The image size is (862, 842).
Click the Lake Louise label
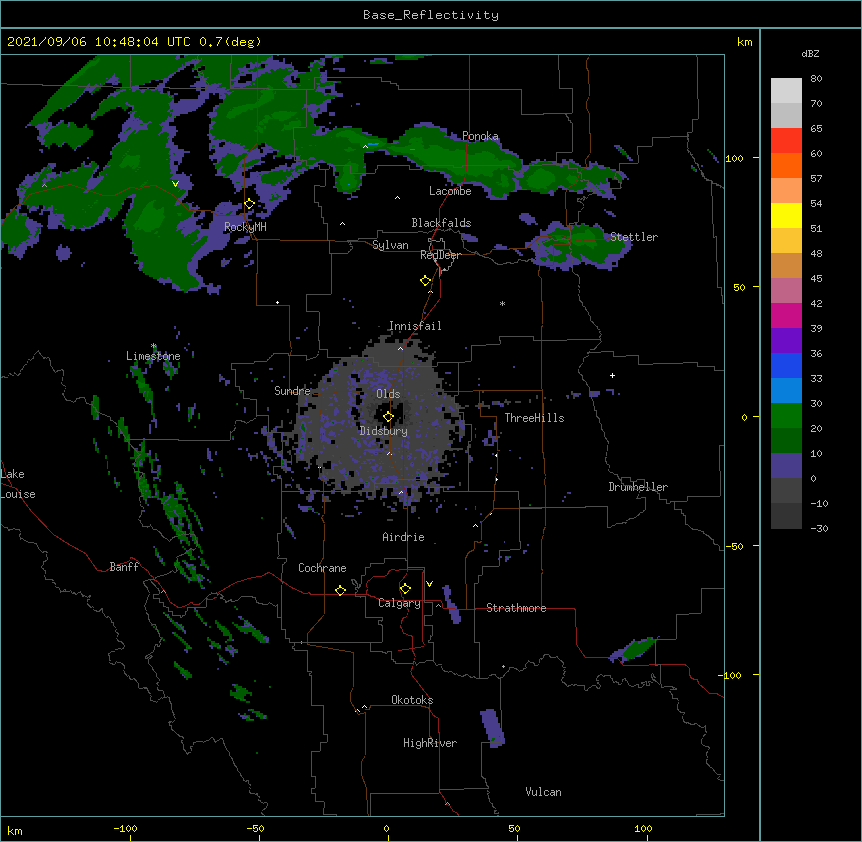(18, 484)
